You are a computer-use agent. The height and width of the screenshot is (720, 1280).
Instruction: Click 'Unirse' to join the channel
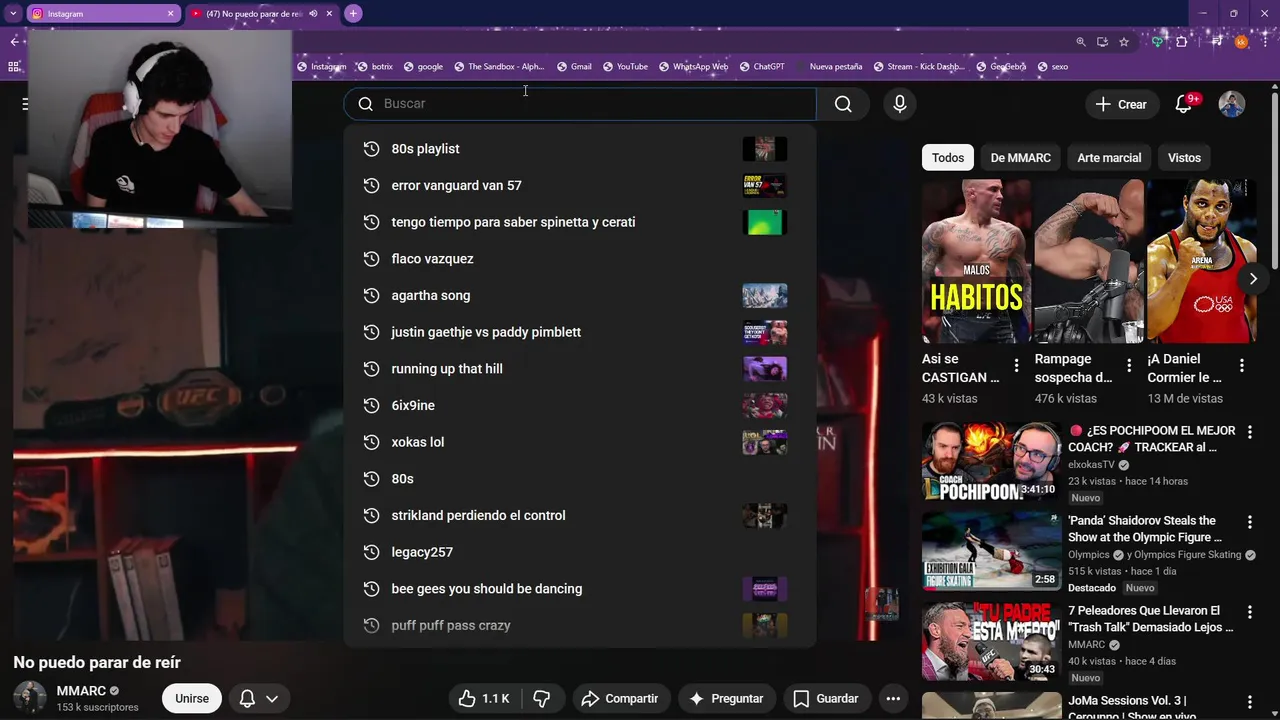pyautogui.click(x=192, y=698)
